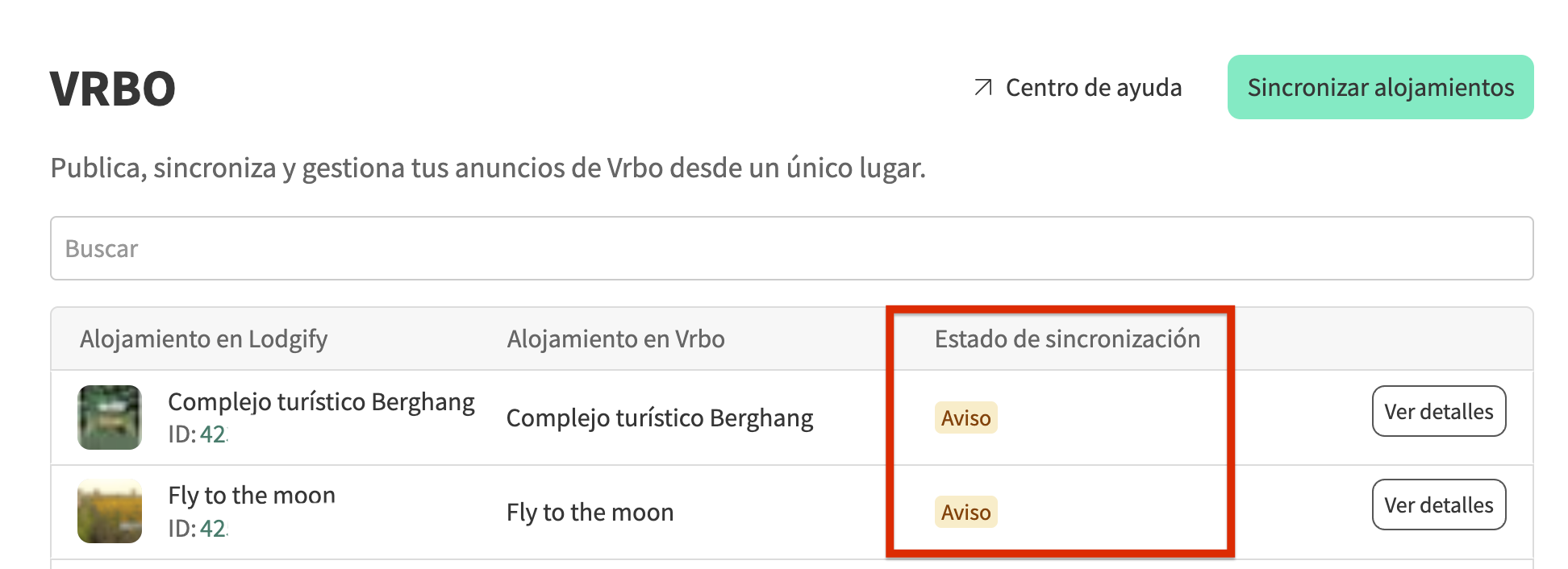This screenshot has height=569, width=1568.
Task: Click the Aviso badge for Complejo turístico Berghang
Action: coord(965,417)
